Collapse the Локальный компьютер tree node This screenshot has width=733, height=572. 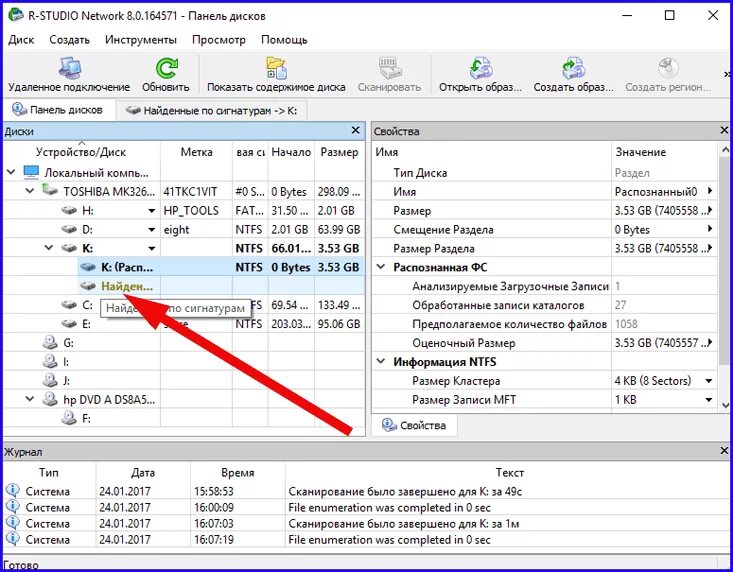11,172
